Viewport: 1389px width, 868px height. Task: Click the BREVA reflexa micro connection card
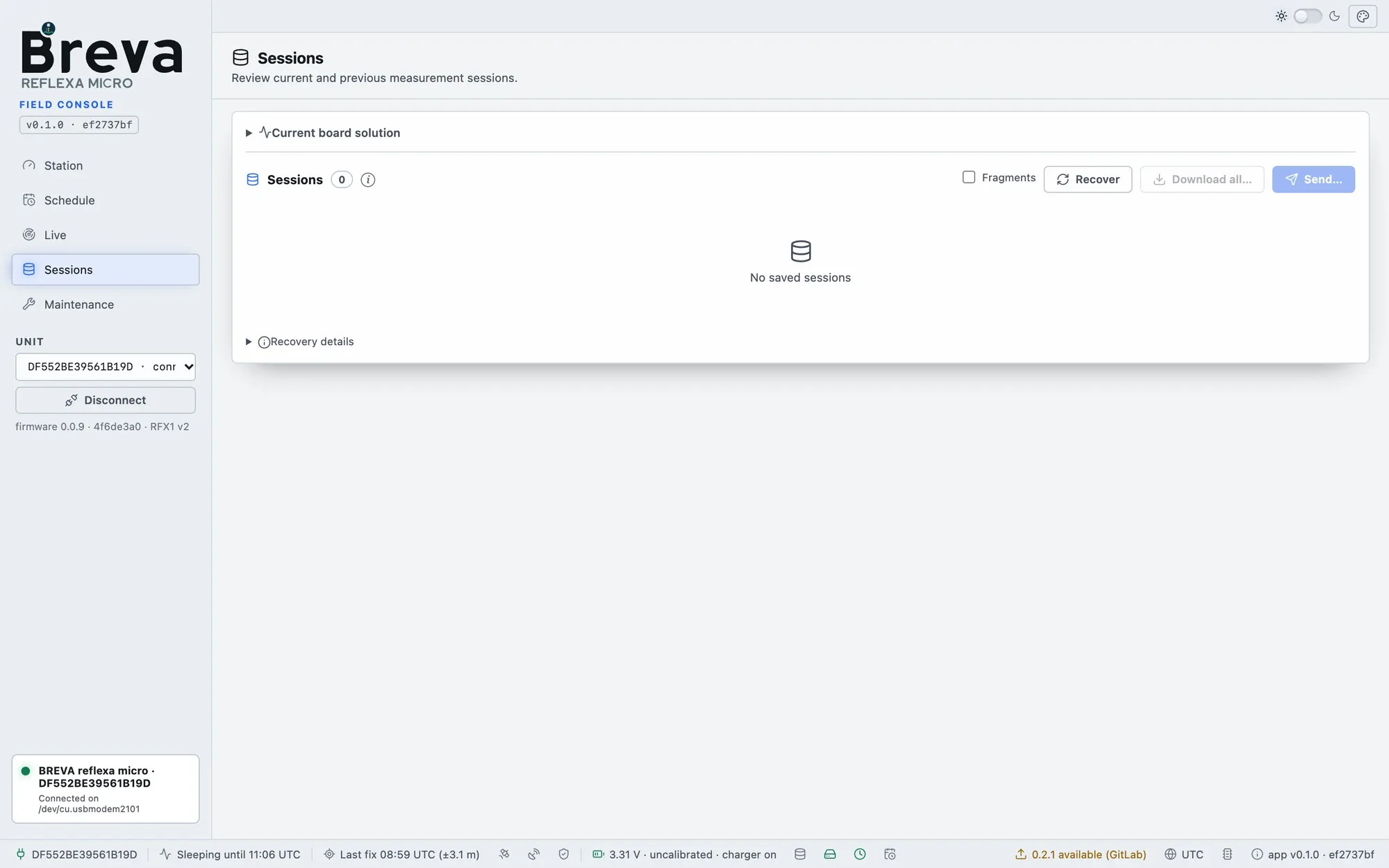[106, 789]
